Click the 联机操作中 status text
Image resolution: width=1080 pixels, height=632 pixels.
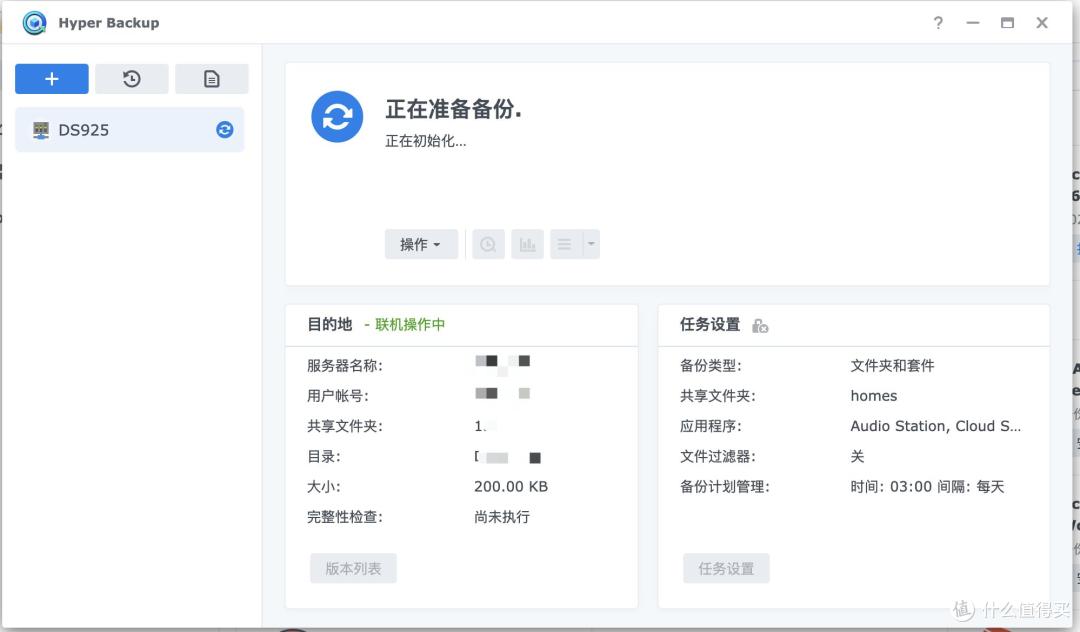click(410, 324)
